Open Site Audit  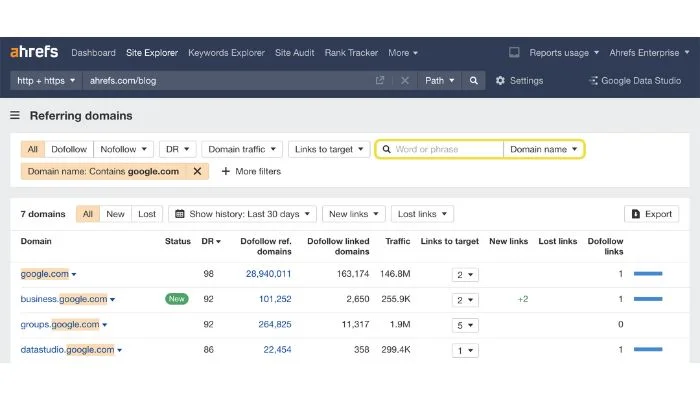[295, 53]
